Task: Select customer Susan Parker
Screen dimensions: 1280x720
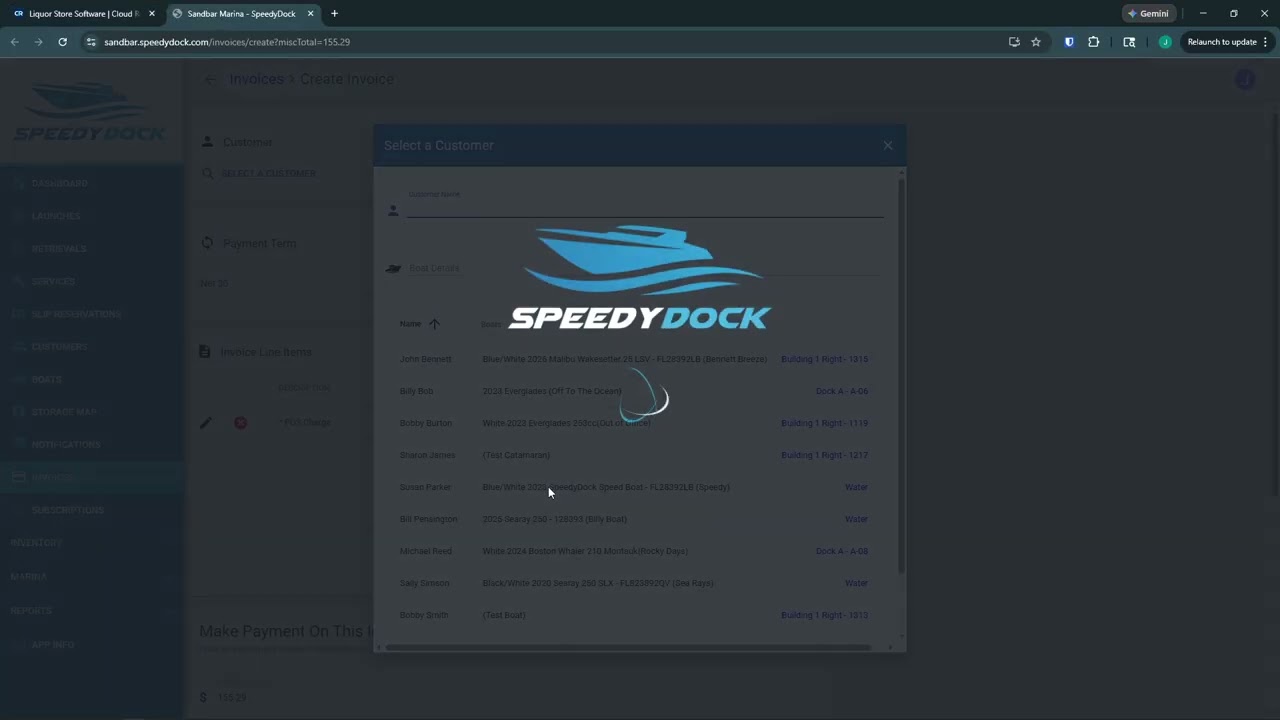Action: click(x=426, y=487)
